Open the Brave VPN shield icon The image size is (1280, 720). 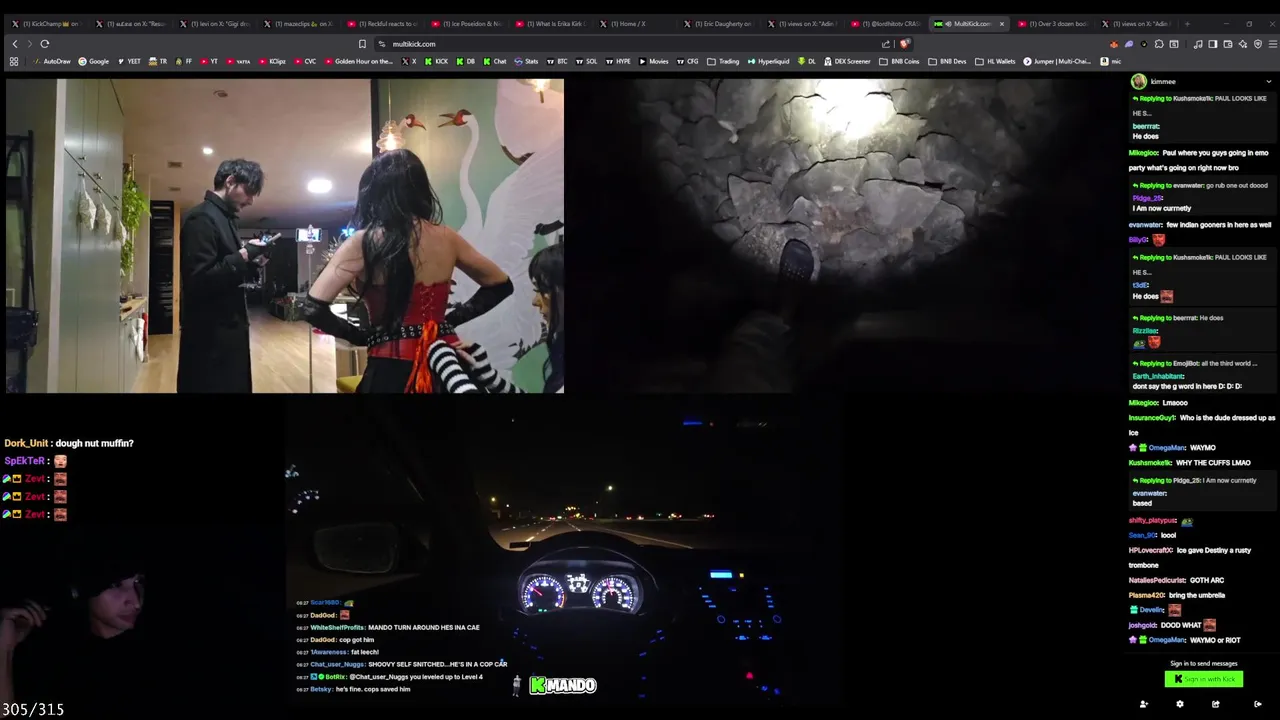[x=1258, y=44]
